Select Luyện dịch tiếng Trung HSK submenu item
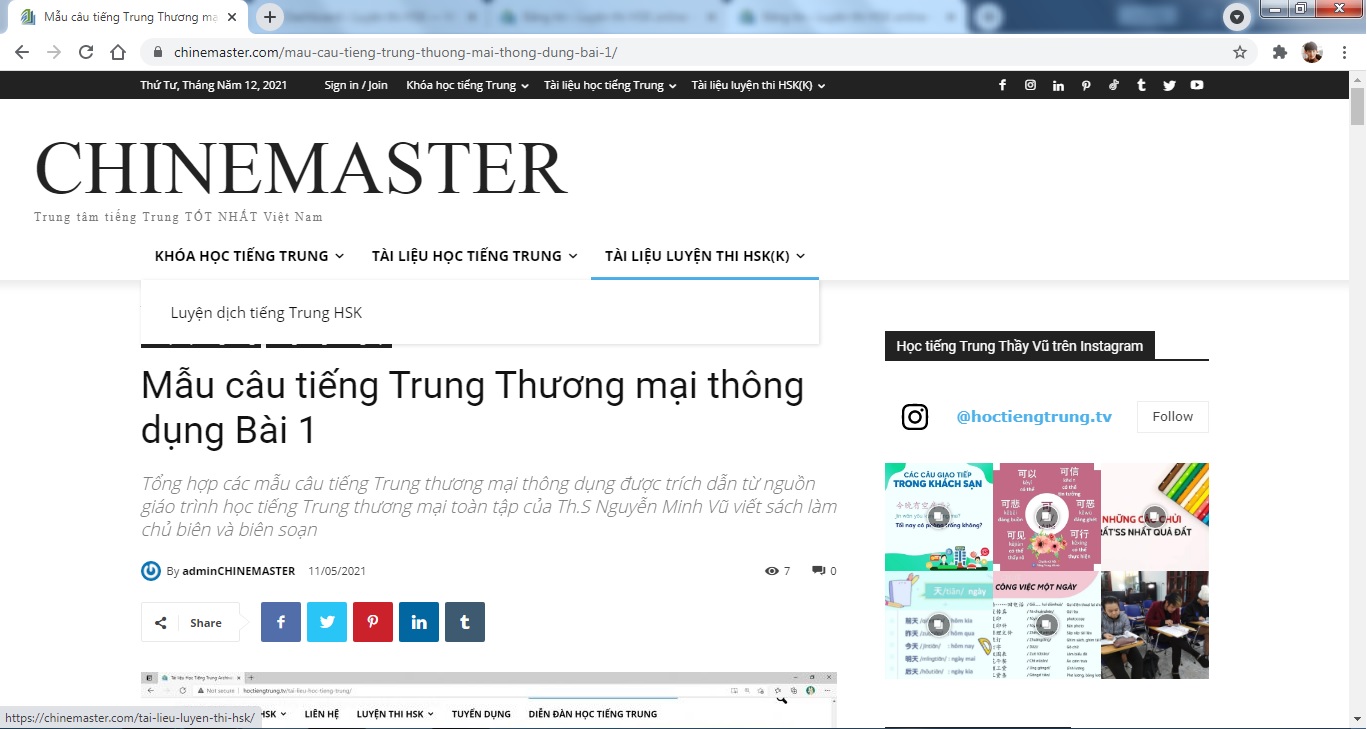Screen dimensions: 1367x729 click(266, 313)
